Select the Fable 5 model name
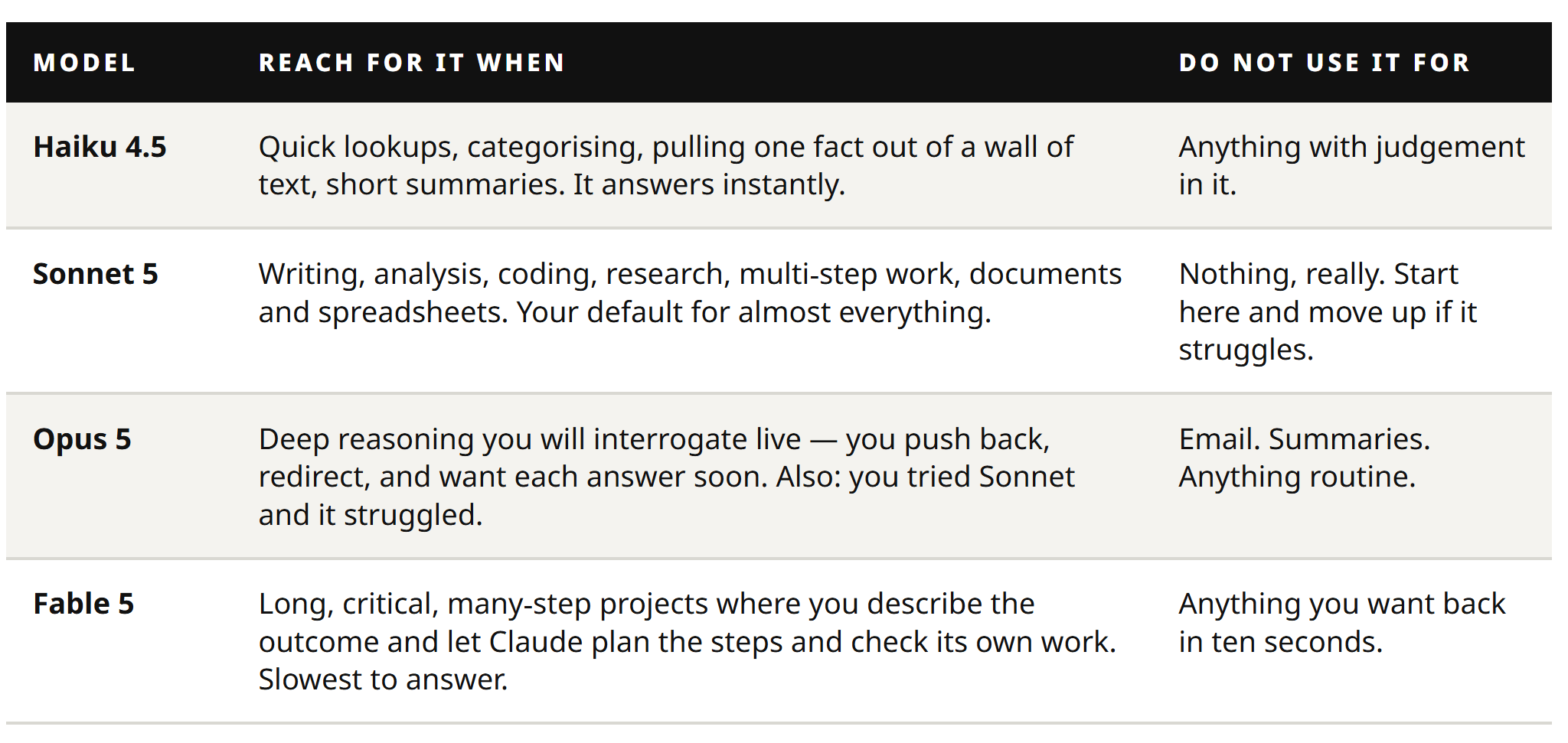1568x743 pixels. tap(83, 604)
